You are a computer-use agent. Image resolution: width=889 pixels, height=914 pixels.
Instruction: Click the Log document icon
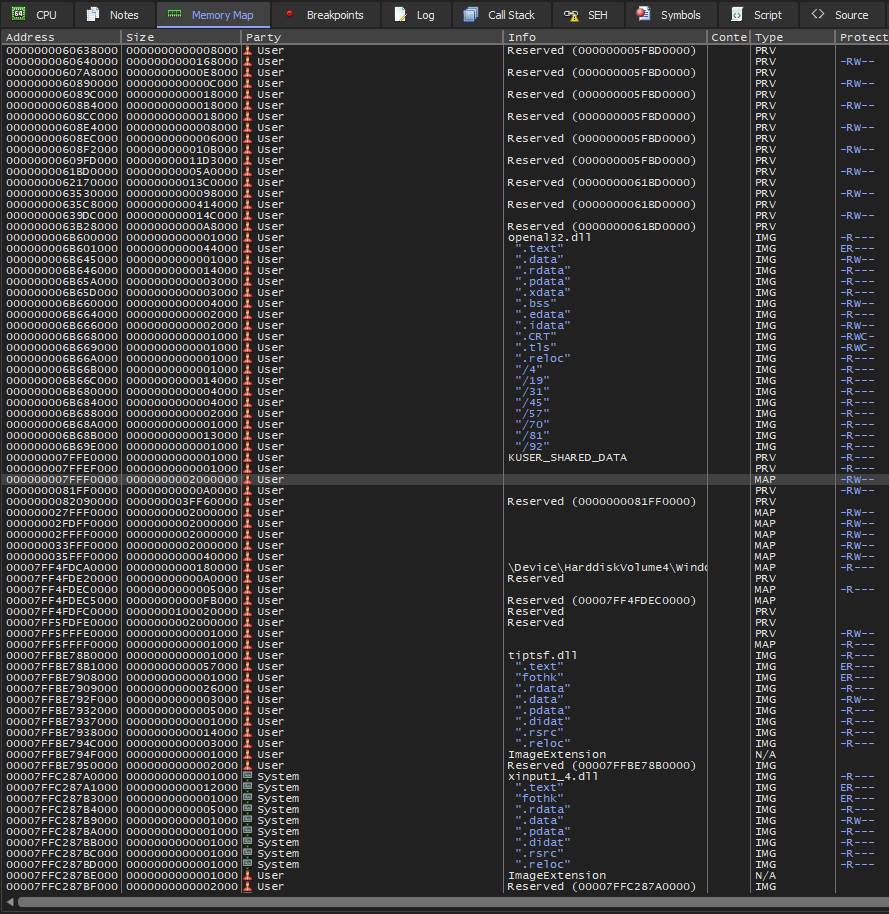(400, 15)
